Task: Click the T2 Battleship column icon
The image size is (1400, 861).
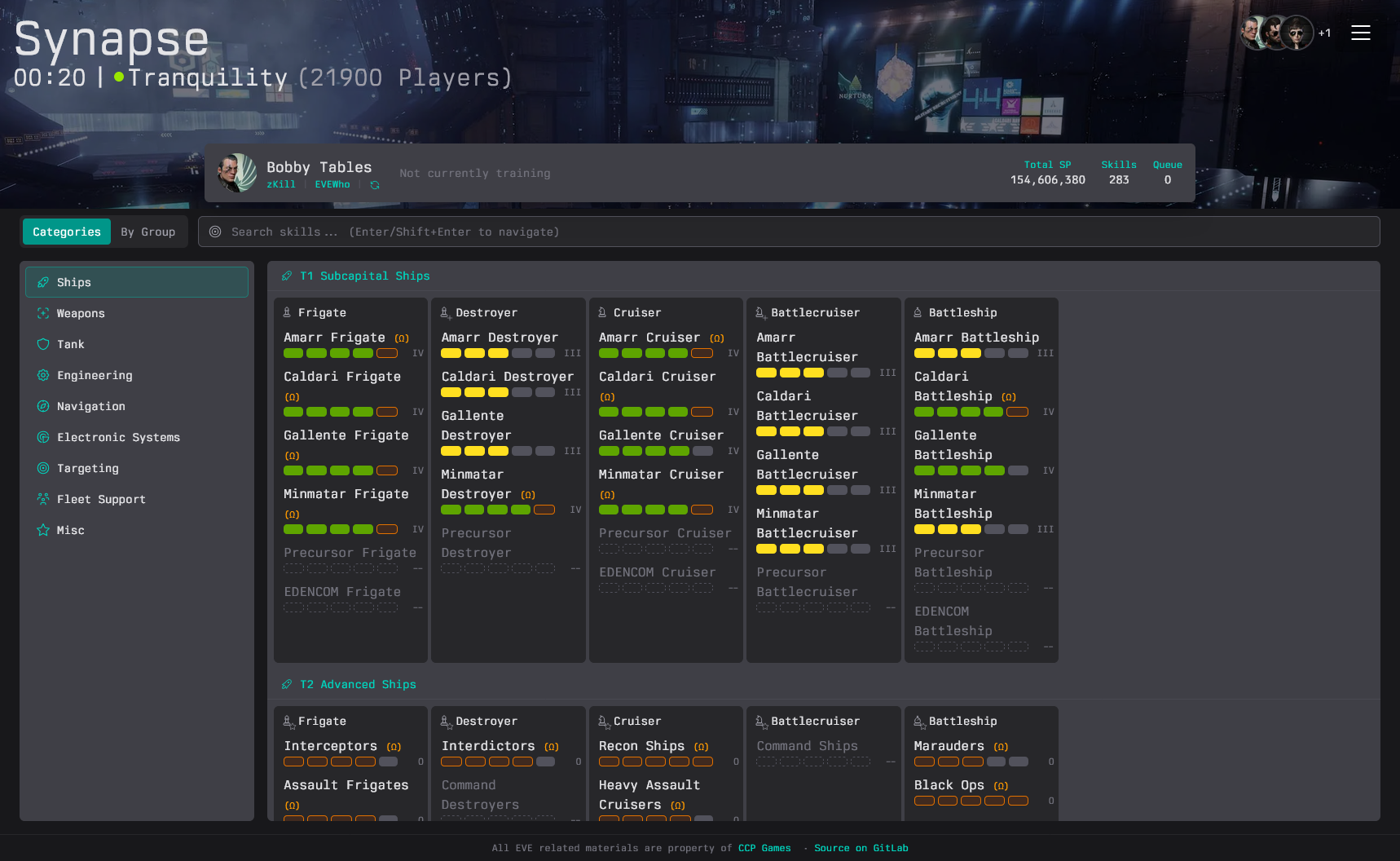Action: 919,722
